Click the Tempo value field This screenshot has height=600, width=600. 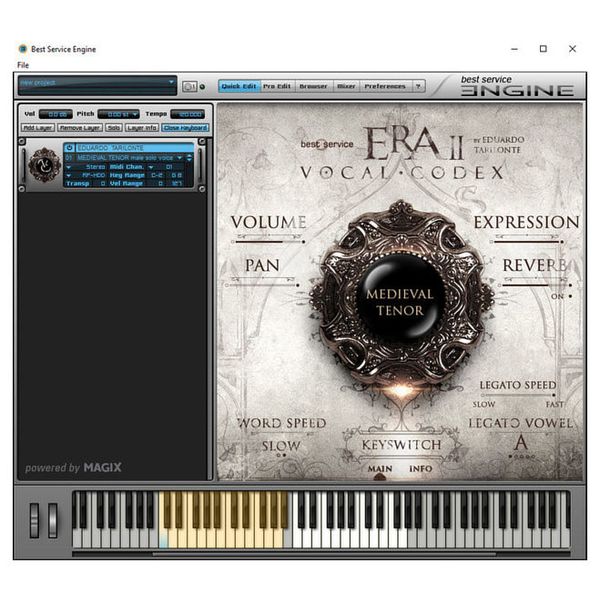pos(188,114)
